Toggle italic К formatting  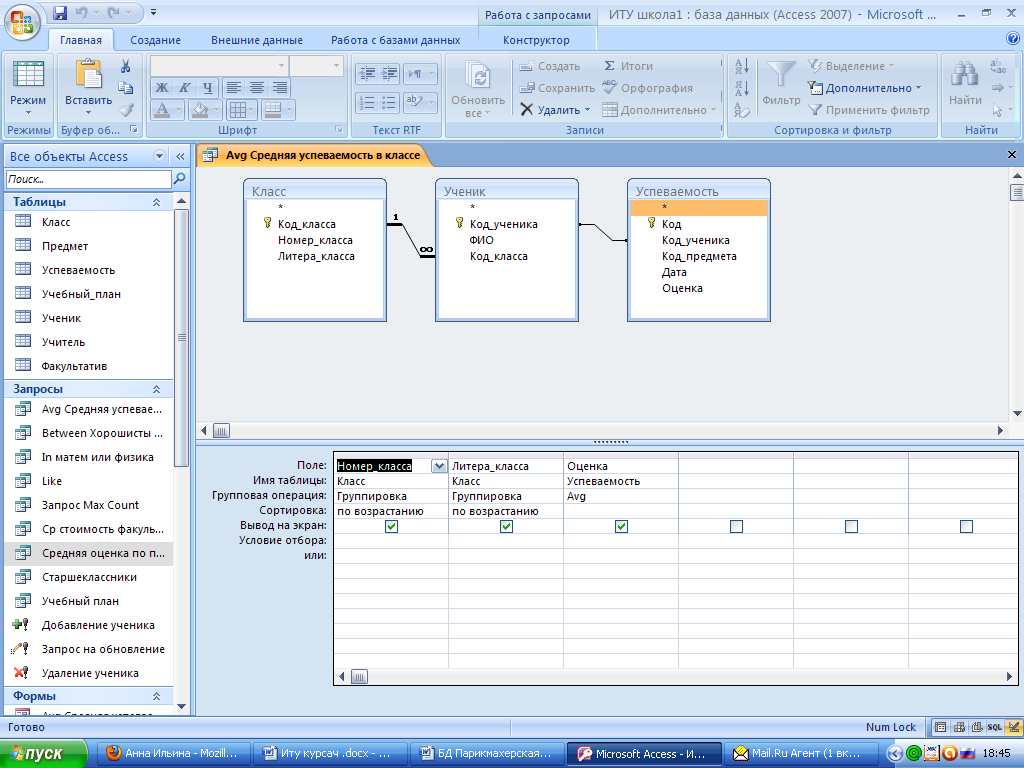(185, 88)
